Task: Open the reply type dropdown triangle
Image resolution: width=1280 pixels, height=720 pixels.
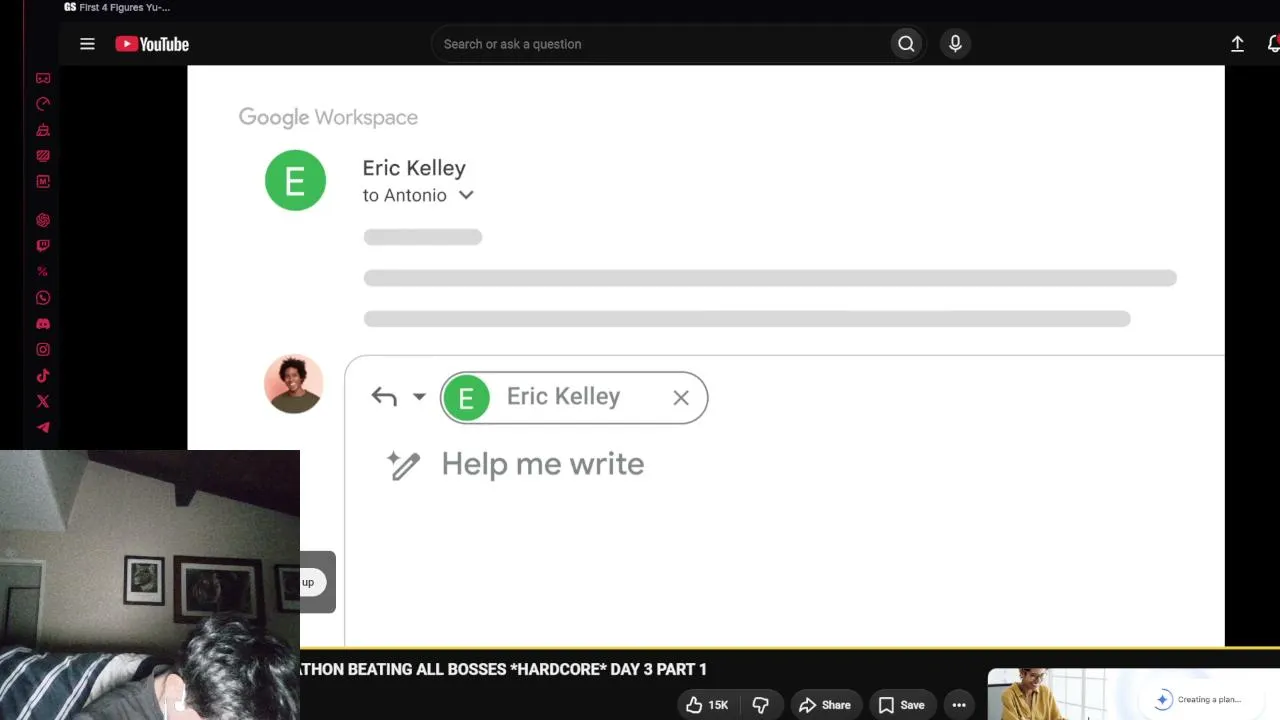Action: (419, 397)
